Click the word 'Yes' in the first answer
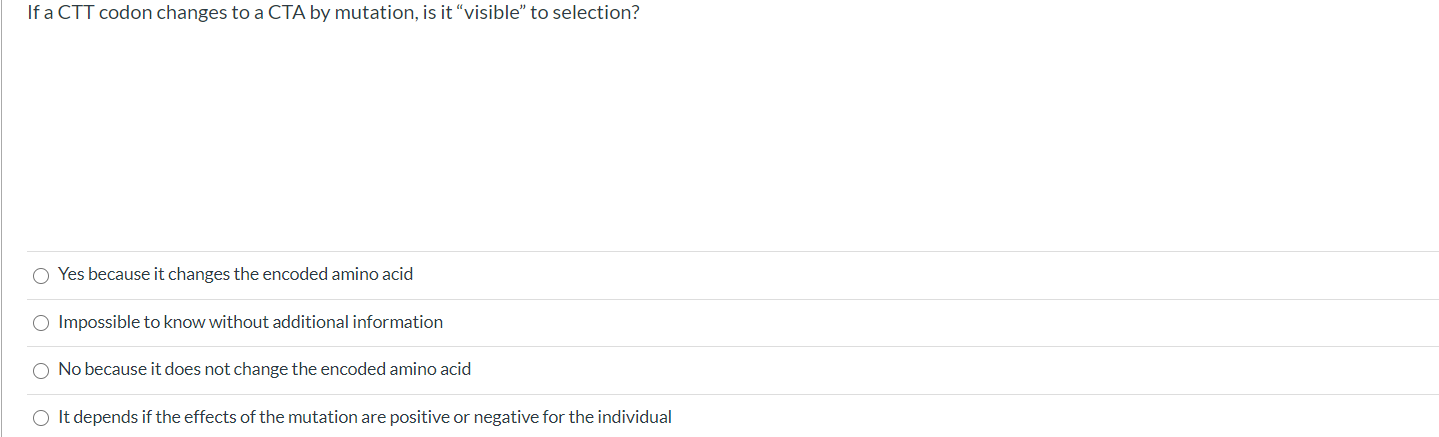This screenshot has width=1439, height=437. (x=71, y=274)
